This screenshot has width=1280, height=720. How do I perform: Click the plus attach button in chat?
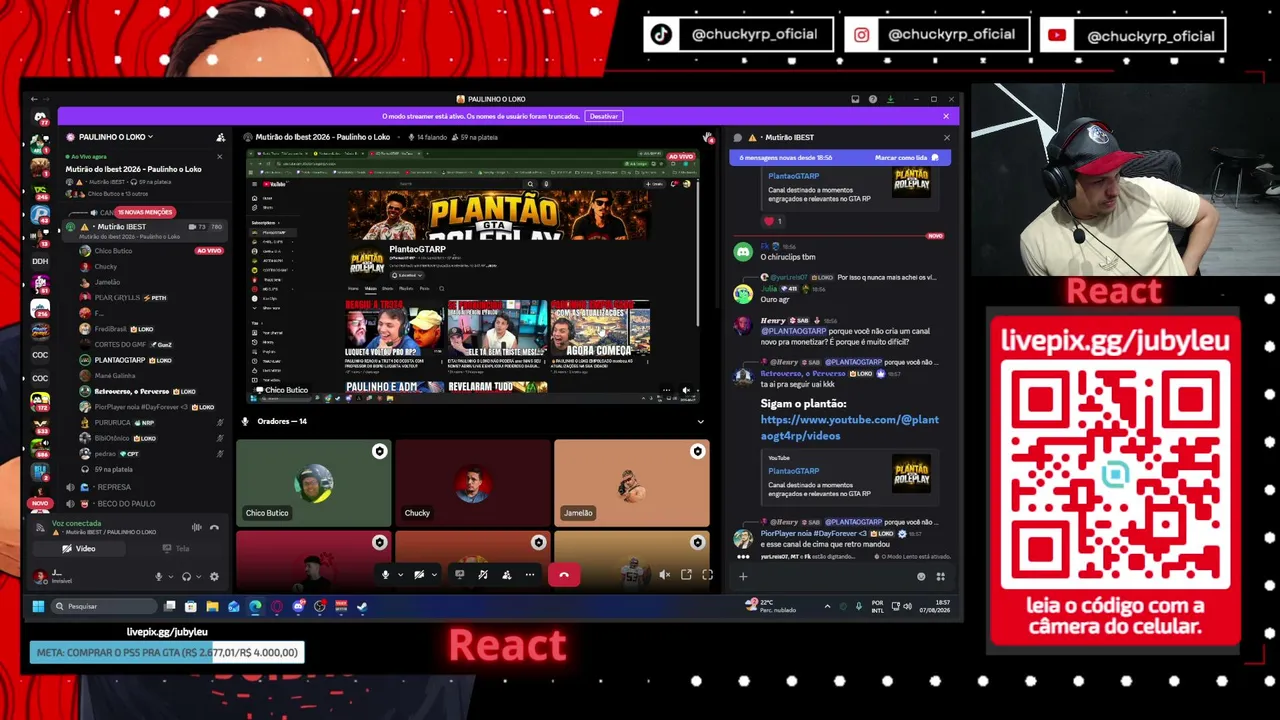point(743,576)
